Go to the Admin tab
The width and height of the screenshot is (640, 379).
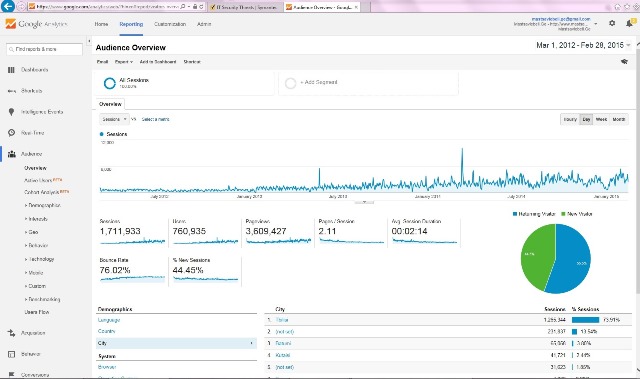click(x=204, y=24)
